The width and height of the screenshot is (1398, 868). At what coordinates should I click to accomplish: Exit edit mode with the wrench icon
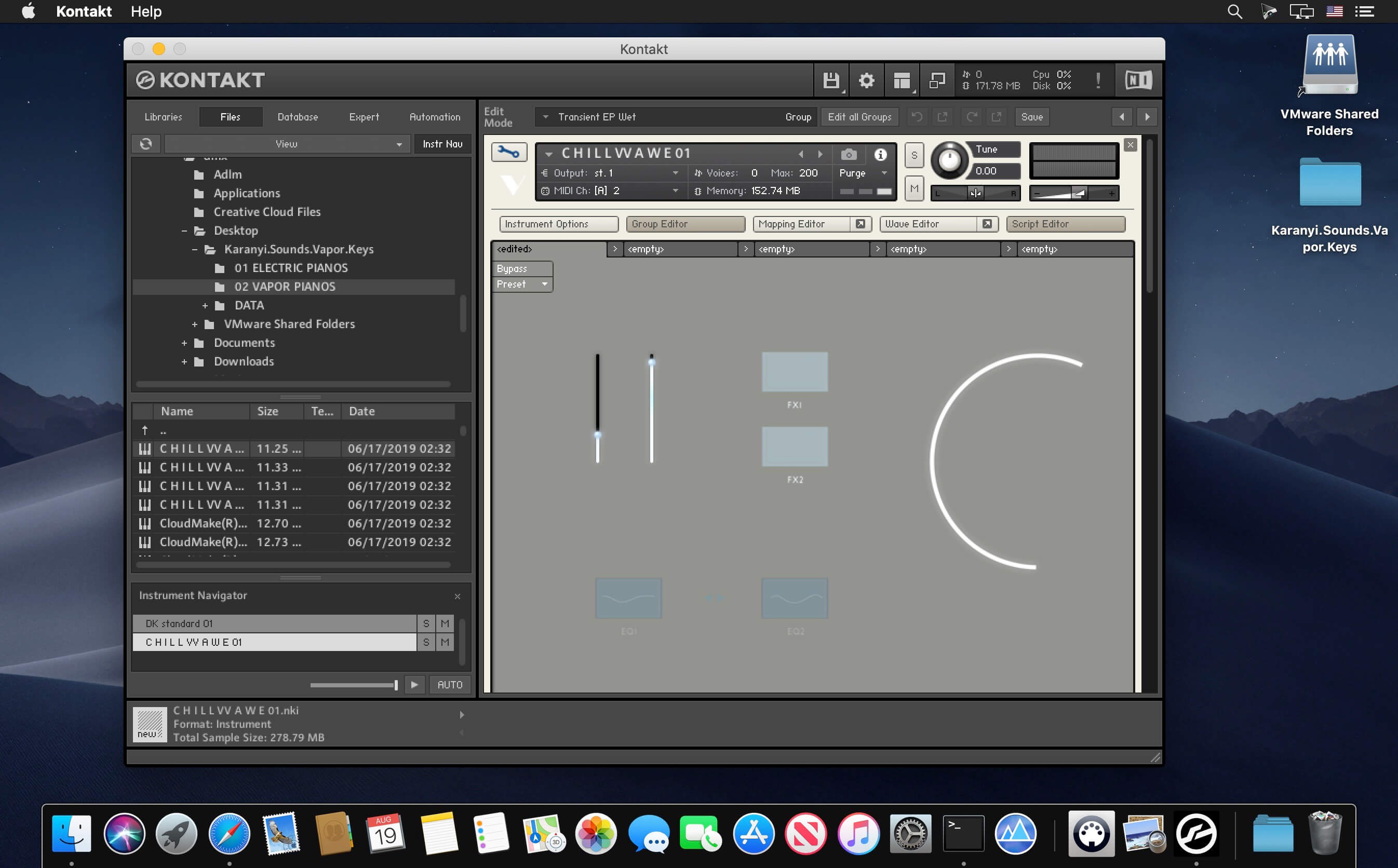pyautogui.click(x=509, y=152)
